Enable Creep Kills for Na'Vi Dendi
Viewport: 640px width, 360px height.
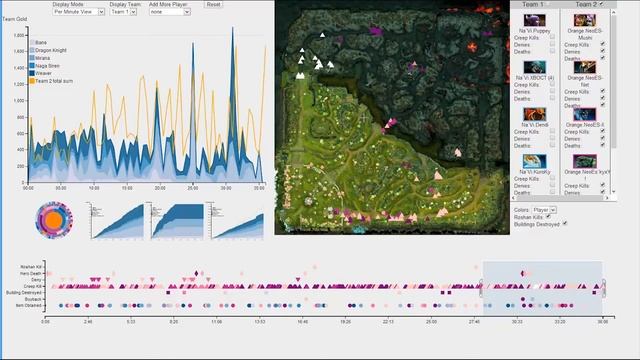(x=552, y=131)
